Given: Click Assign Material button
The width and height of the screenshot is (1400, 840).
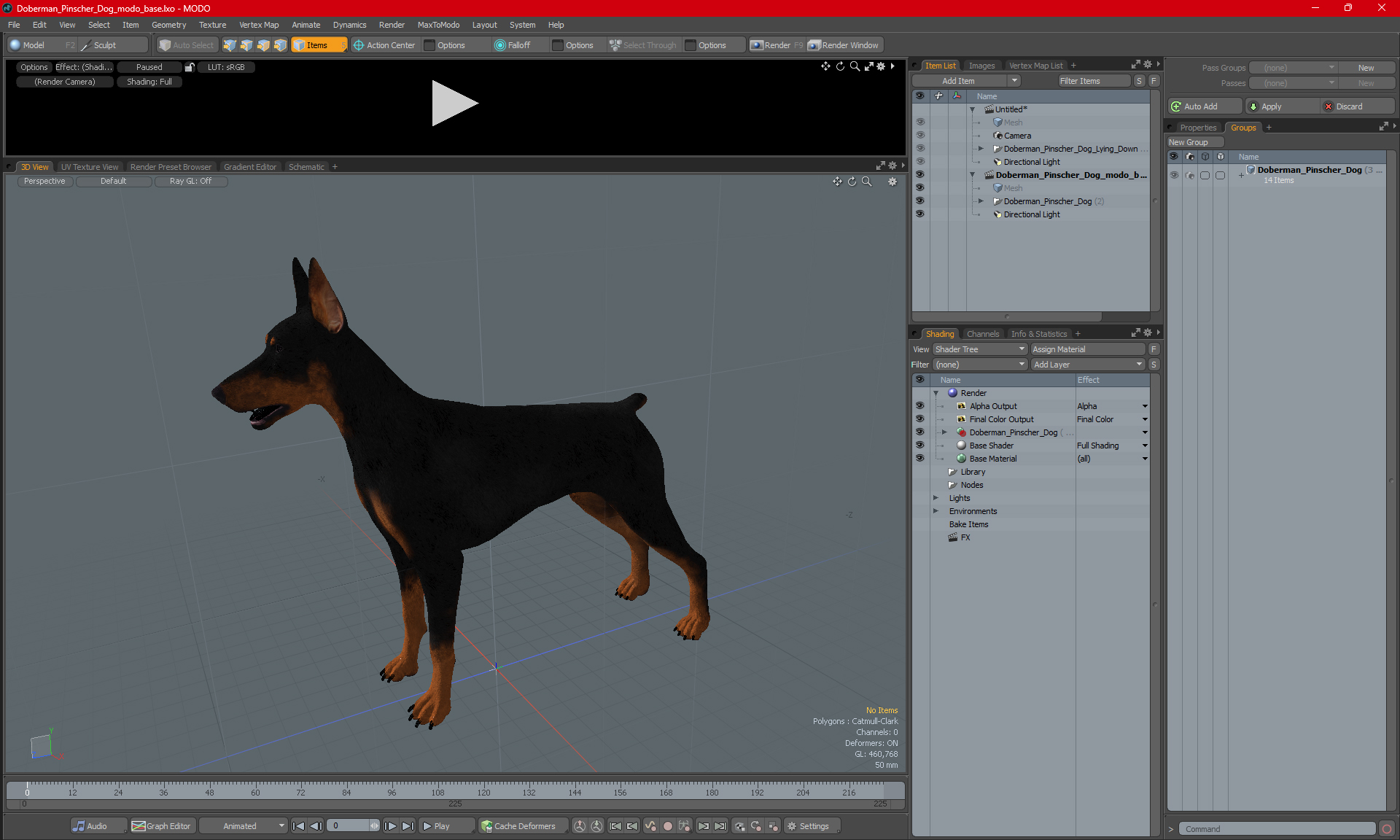Looking at the screenshot, I should (1088, 349).
